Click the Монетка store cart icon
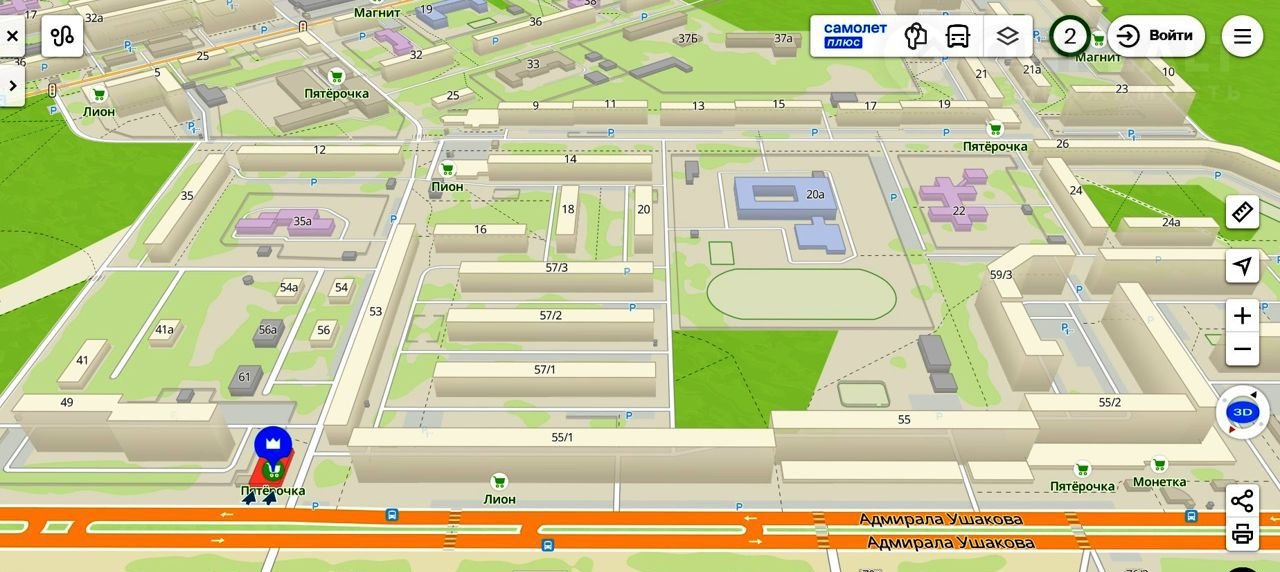 click(1159, 465)
